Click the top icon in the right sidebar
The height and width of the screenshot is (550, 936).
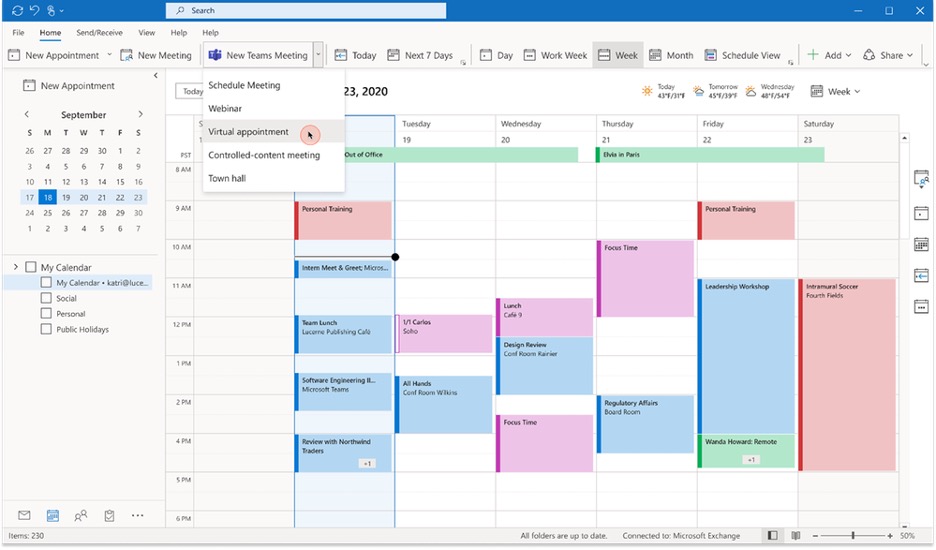[x=921, y=179]
